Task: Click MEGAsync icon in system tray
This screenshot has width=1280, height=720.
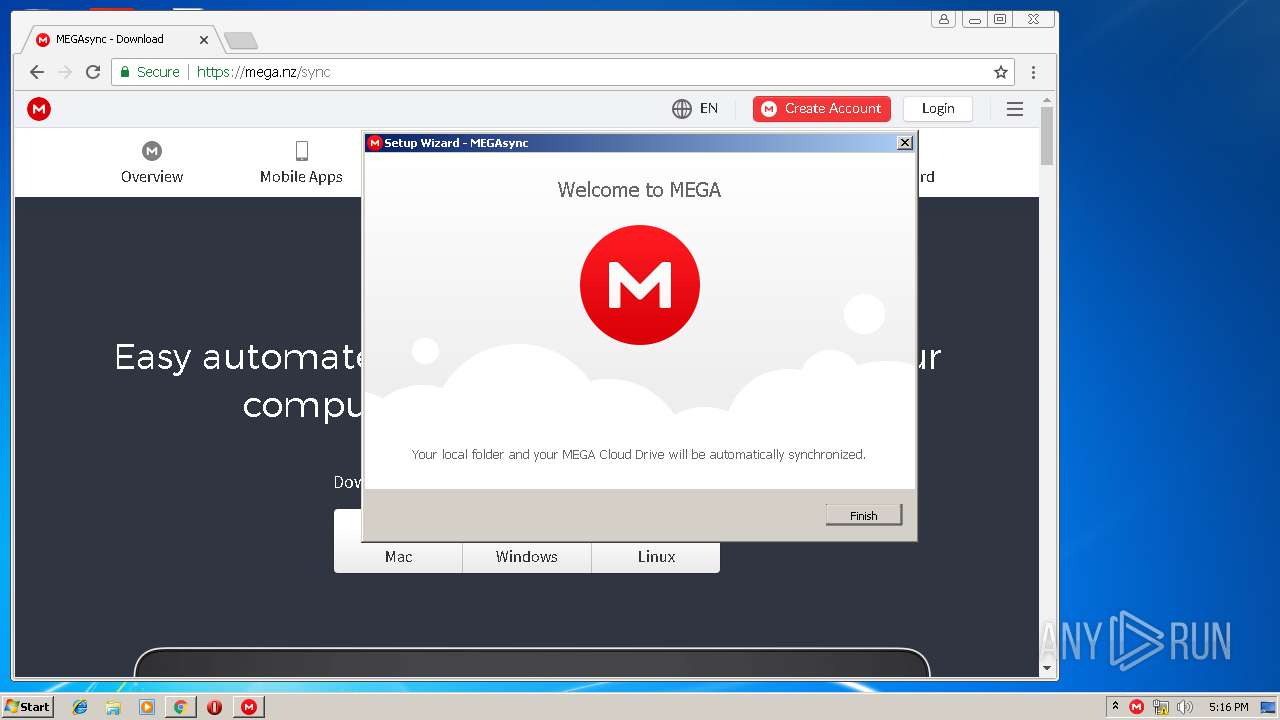Action: click(x=1137, y=707)
